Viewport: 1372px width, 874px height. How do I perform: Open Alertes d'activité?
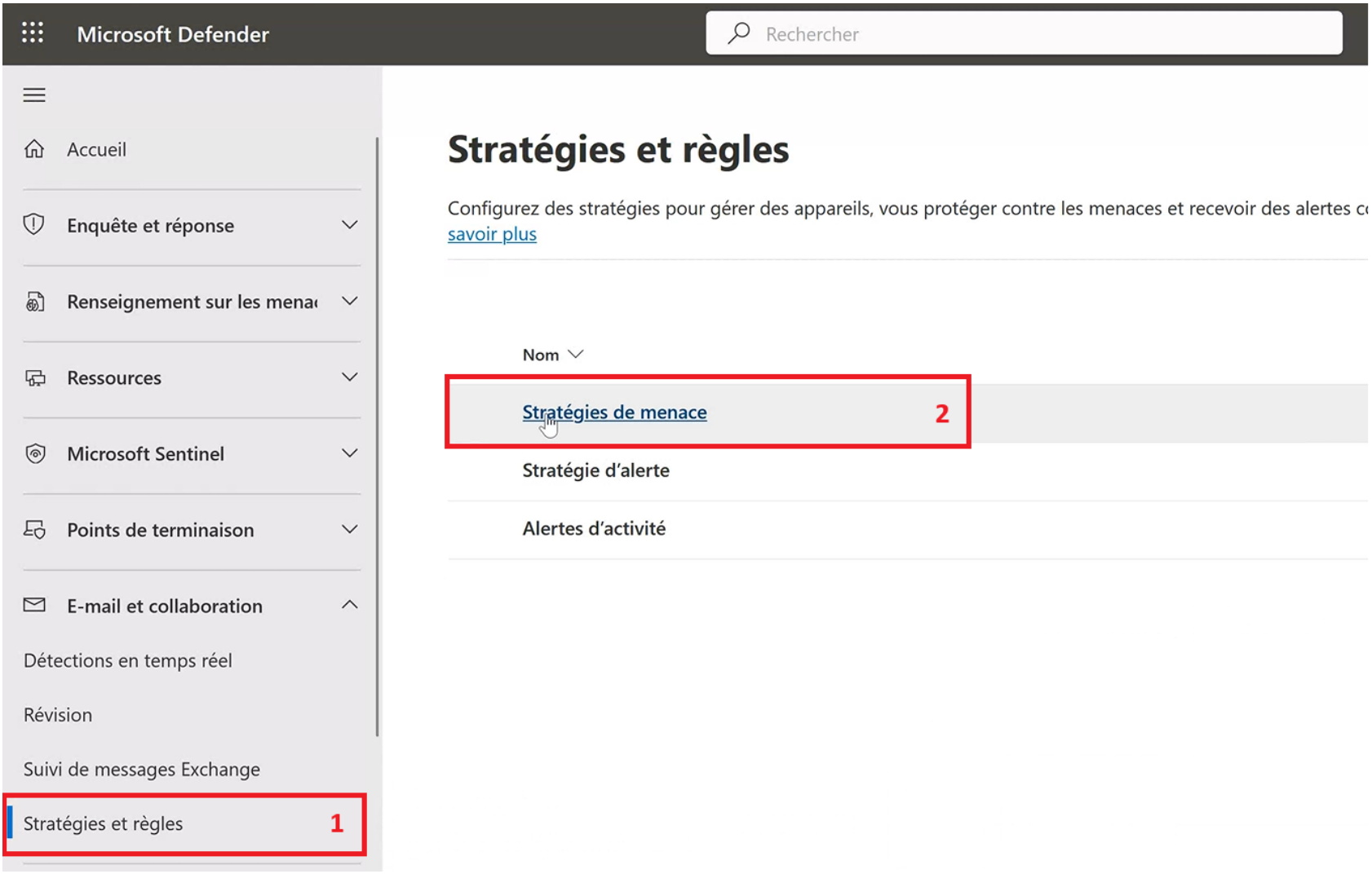594,527
